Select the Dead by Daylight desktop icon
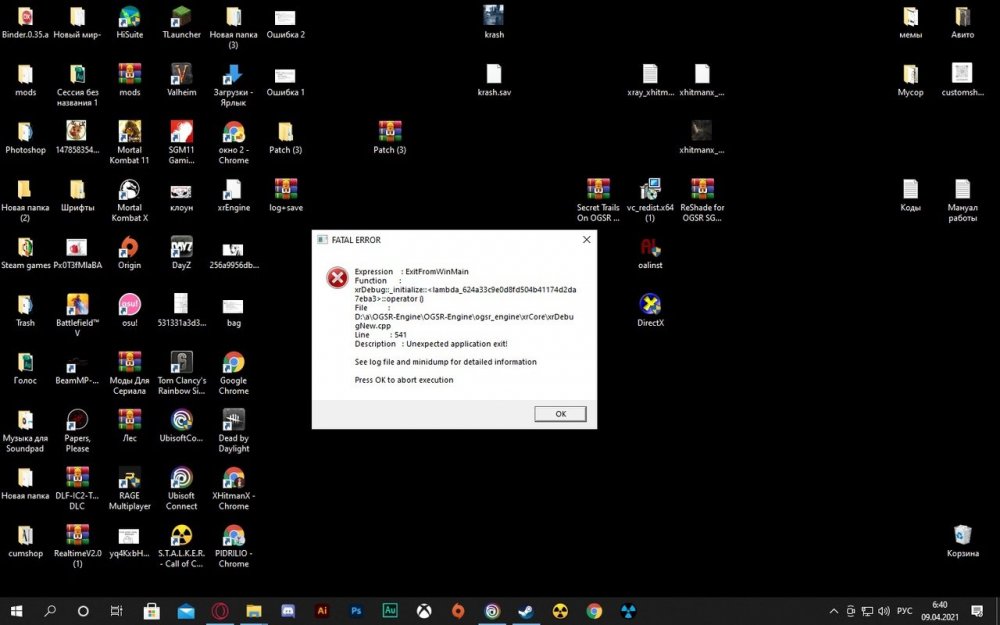This screenshot has width=1000, height=625. pyautogui.click(x=233, y=428)
